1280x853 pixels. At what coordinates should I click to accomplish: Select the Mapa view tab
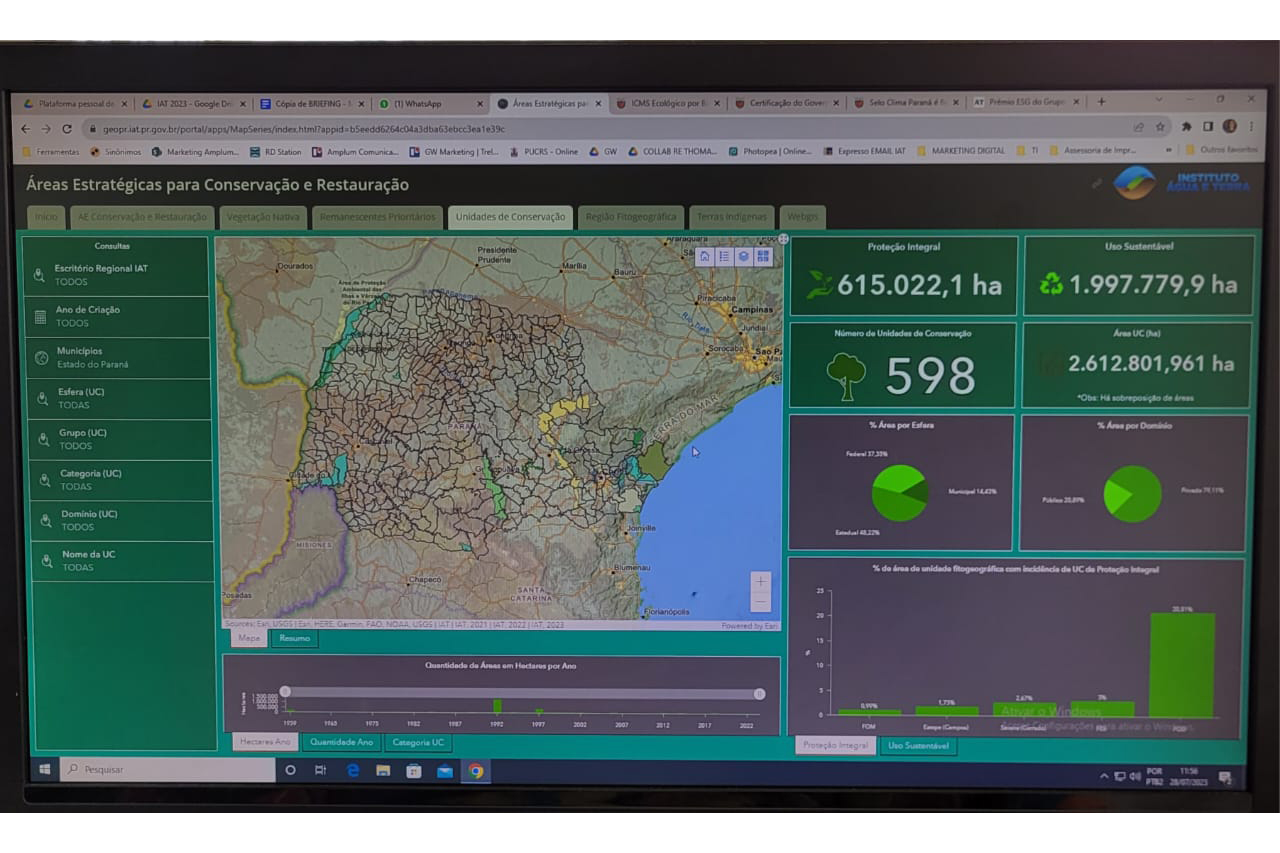click(249, 638)
